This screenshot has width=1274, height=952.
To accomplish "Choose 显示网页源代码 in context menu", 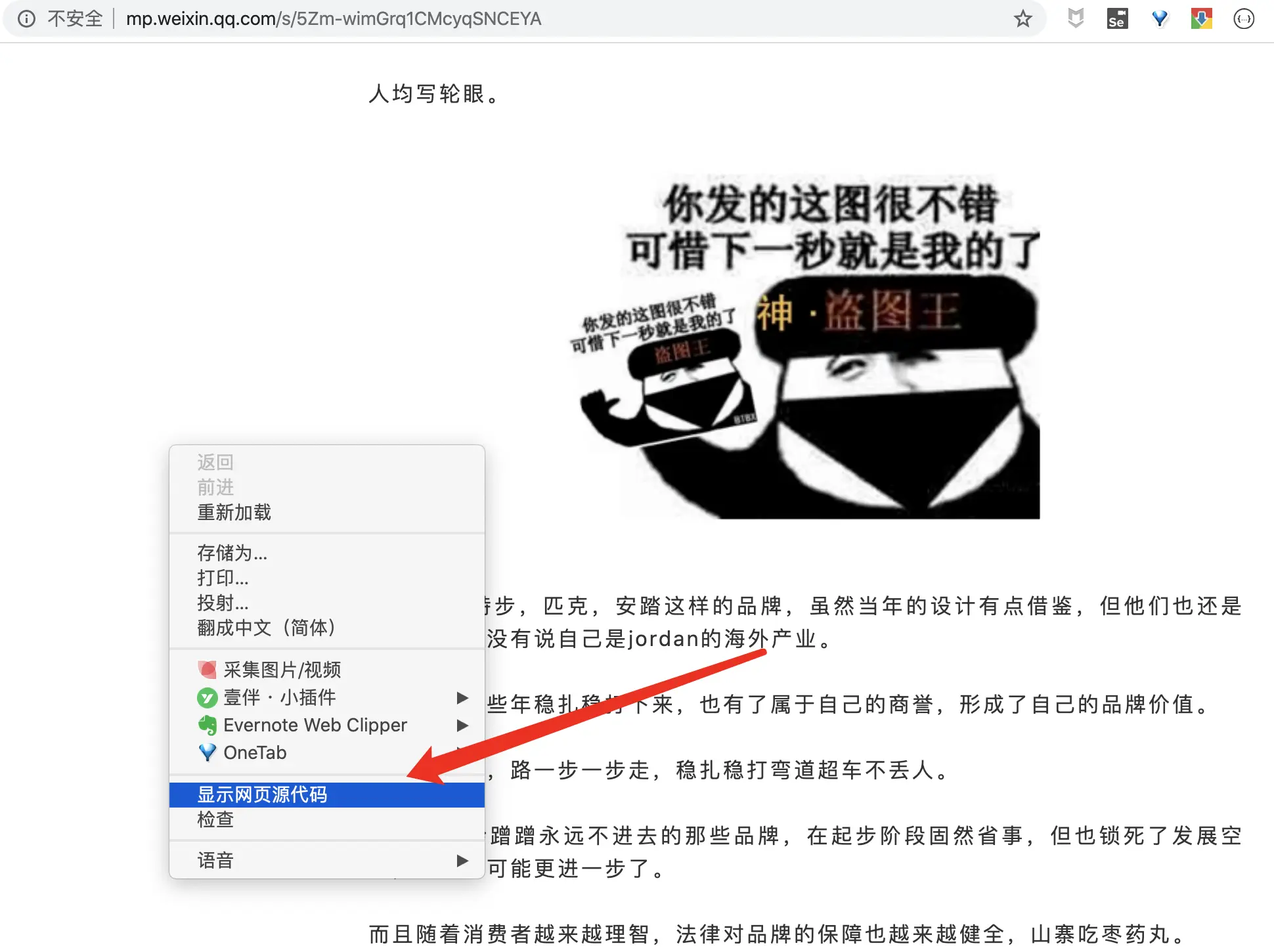I will coord(263,794).
